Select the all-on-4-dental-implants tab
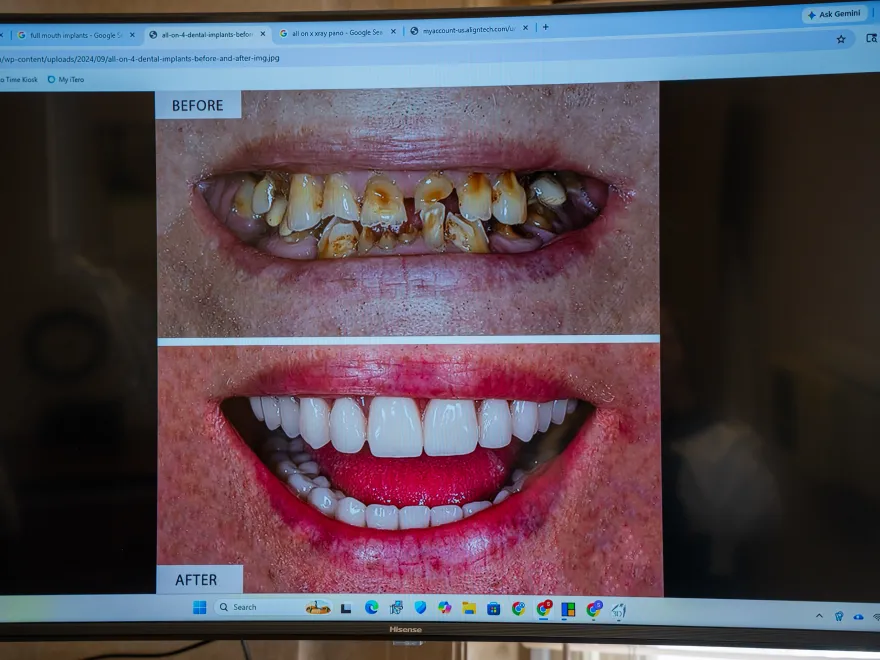Image resolution: width=880 pixels, height=660 pixels. 207,35
